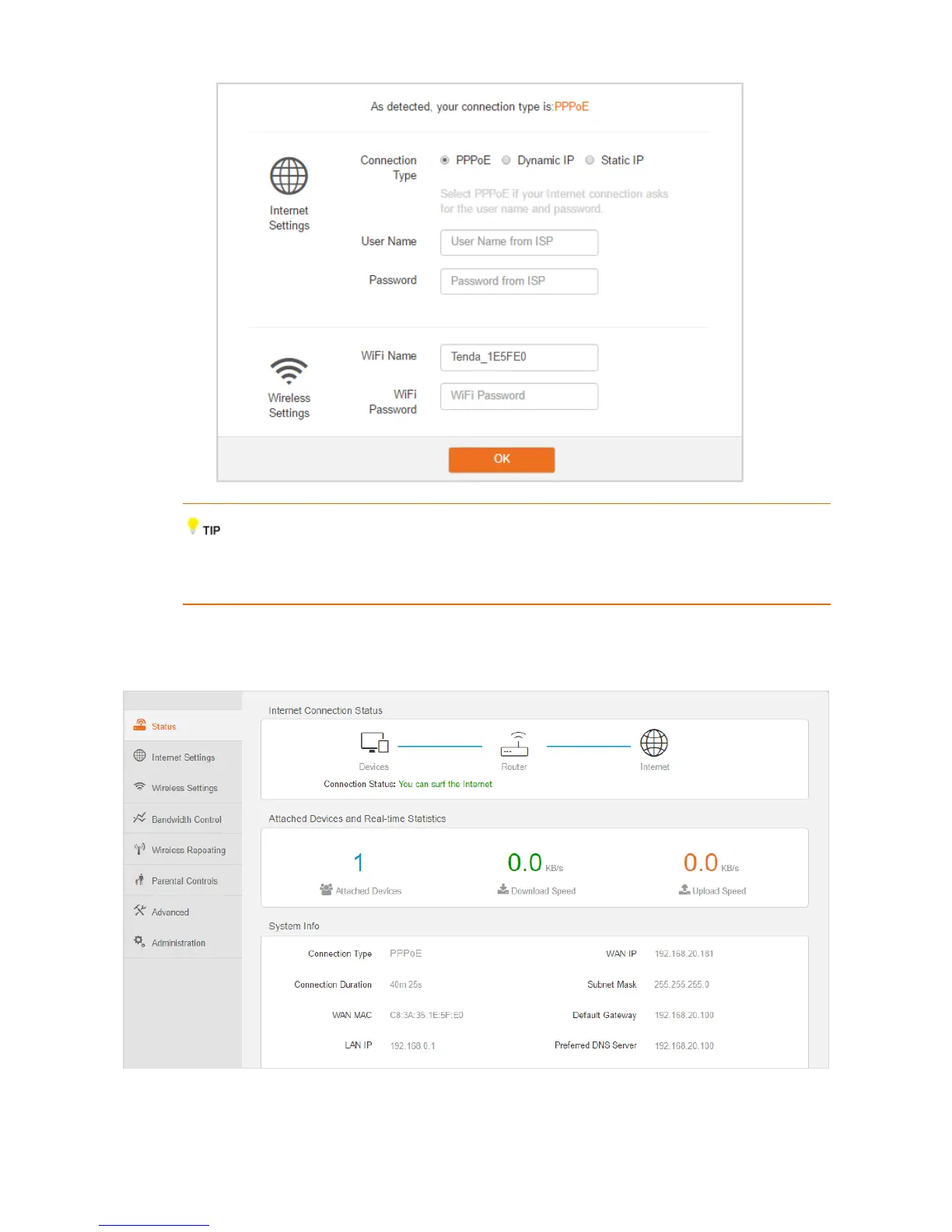Click the Subnet Mask value 255.255.255.0
The image size is (952, 1232).
click(x=681, y=985)
